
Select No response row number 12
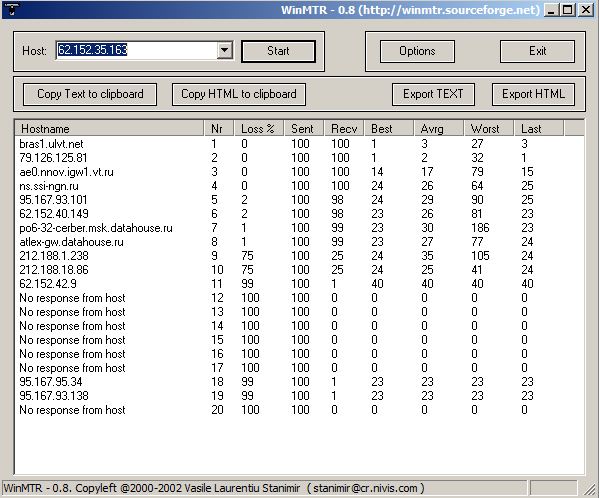(300, 298)
